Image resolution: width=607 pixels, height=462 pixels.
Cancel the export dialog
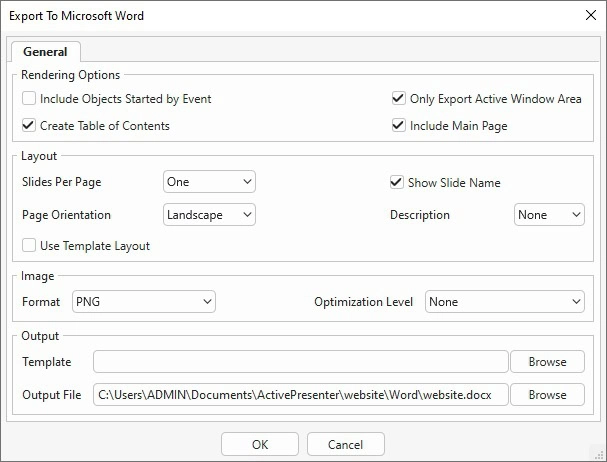346,444
